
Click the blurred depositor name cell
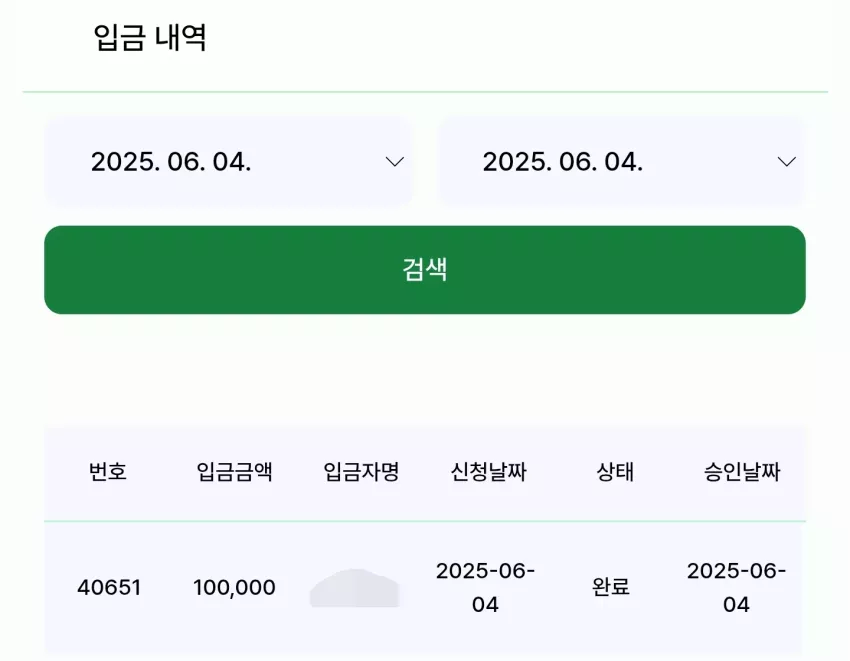point(355,588)
